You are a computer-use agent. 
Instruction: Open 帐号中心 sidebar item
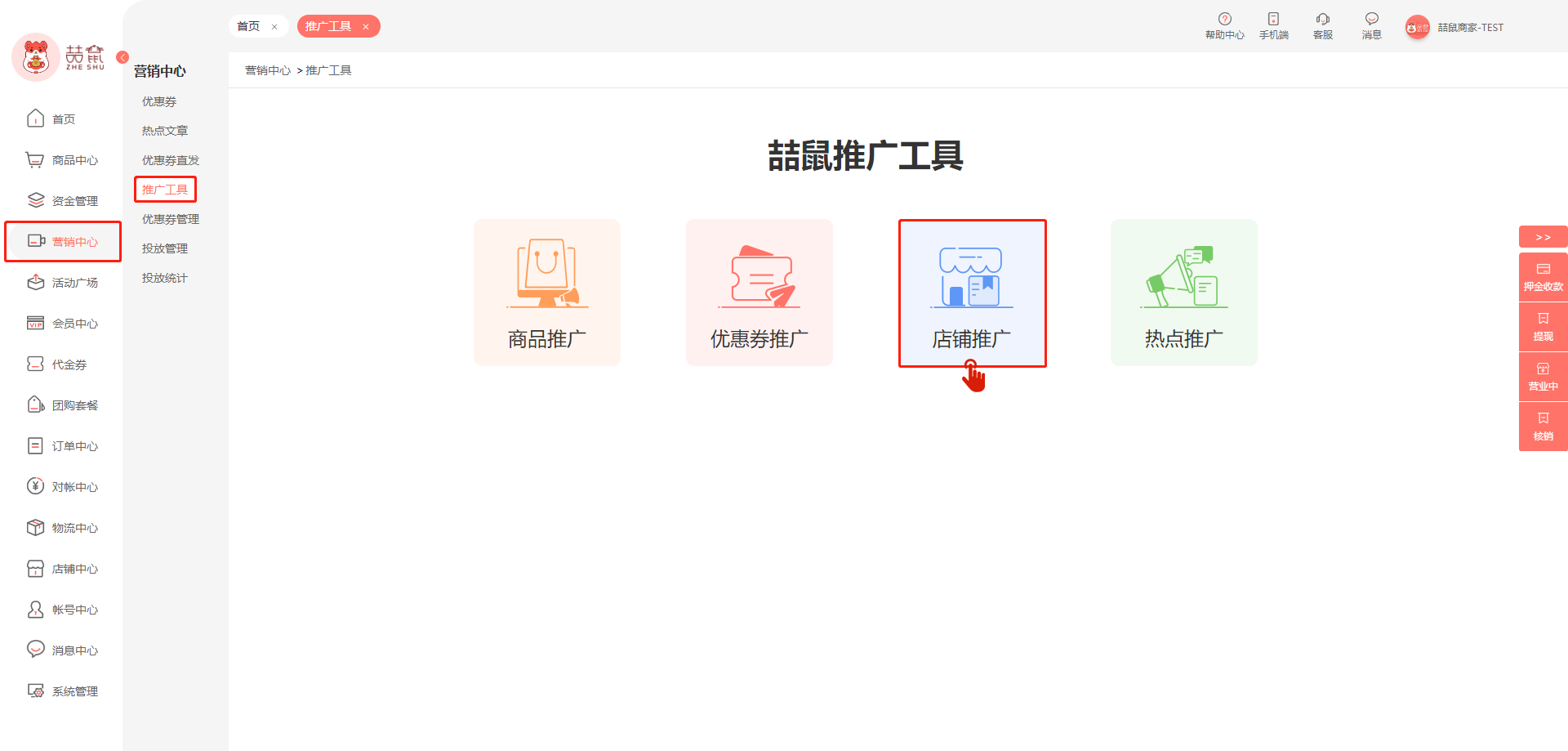click(63, 610)
